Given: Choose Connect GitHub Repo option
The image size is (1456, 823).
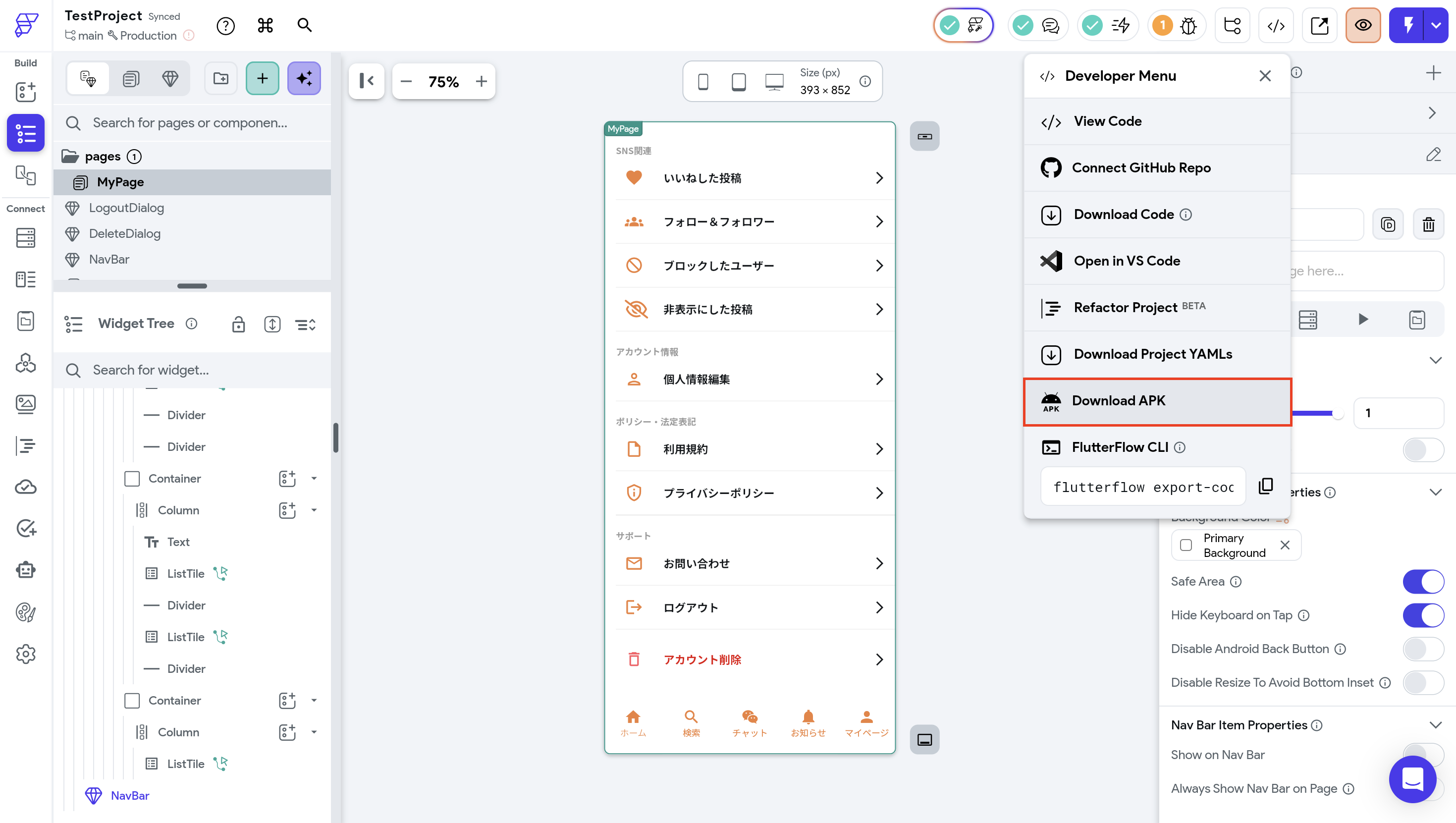Looking at the screenshot, I should point(1140,168).
